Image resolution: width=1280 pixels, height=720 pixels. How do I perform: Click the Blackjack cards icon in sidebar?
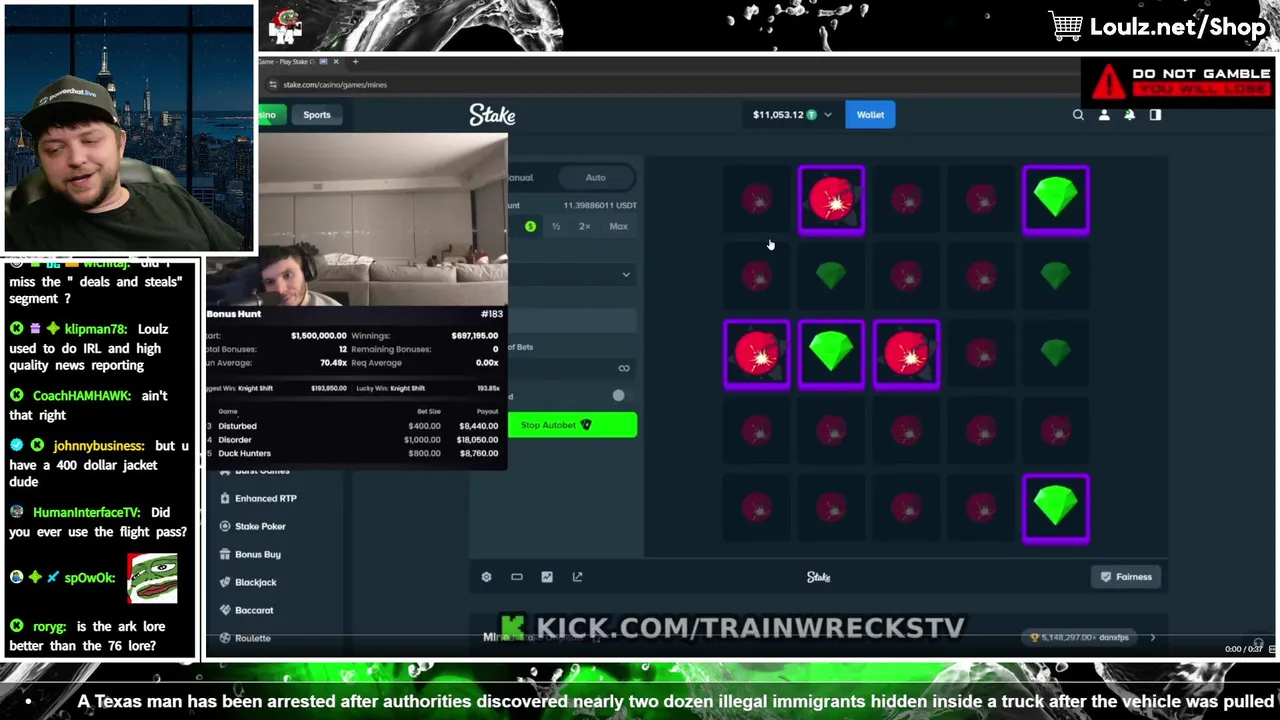click(225, 582)
